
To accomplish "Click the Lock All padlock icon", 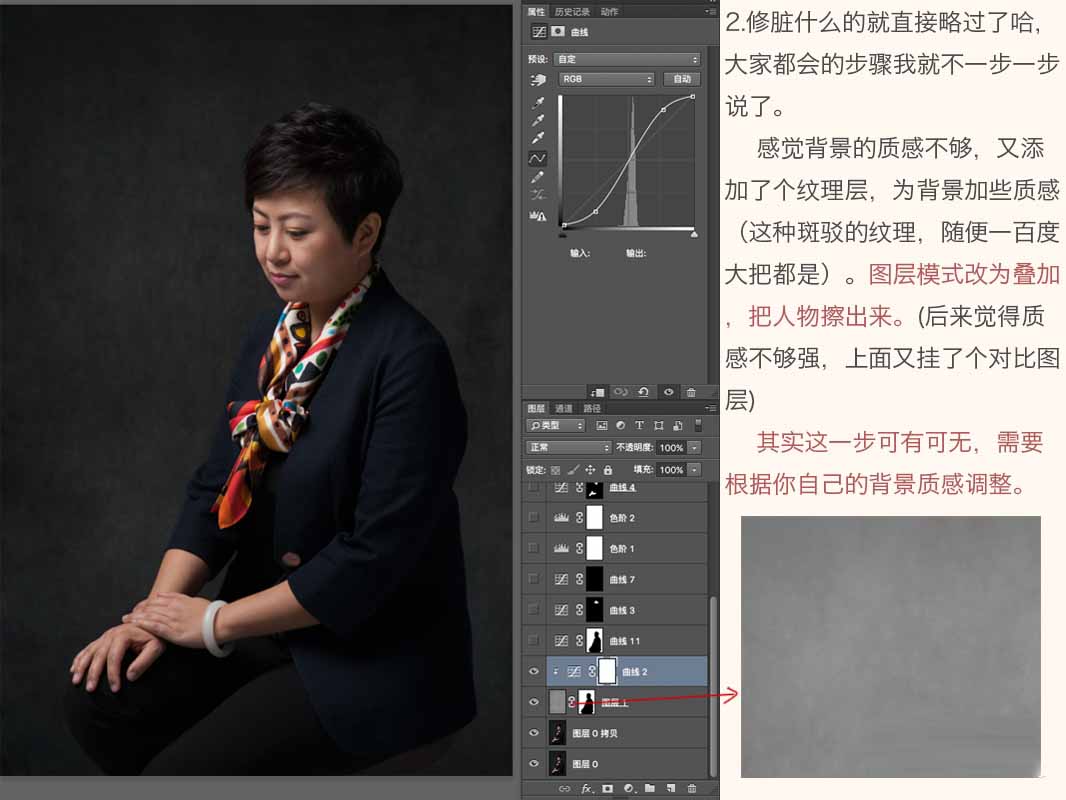I will pos(608,470).
